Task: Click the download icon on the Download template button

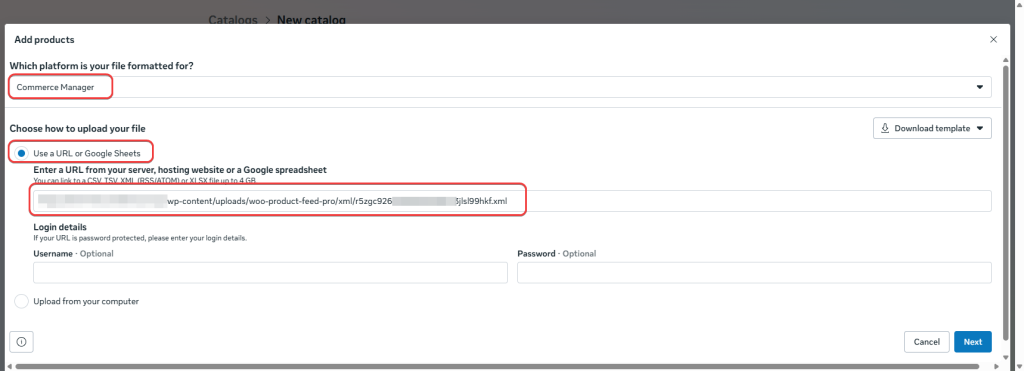Action: pyautogui.click(x=886, y=128)
